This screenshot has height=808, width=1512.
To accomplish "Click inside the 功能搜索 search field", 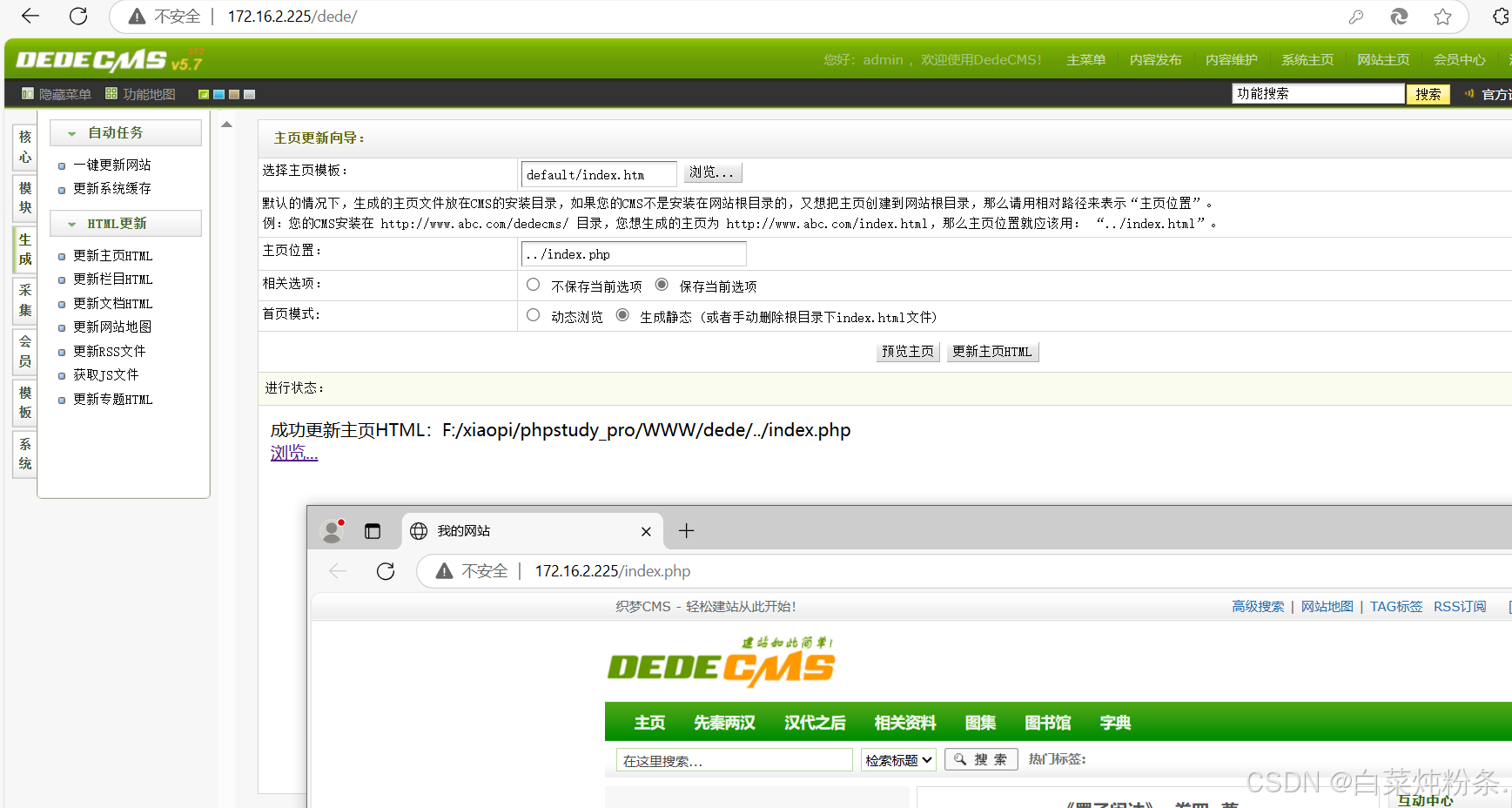I will 1318,93.
